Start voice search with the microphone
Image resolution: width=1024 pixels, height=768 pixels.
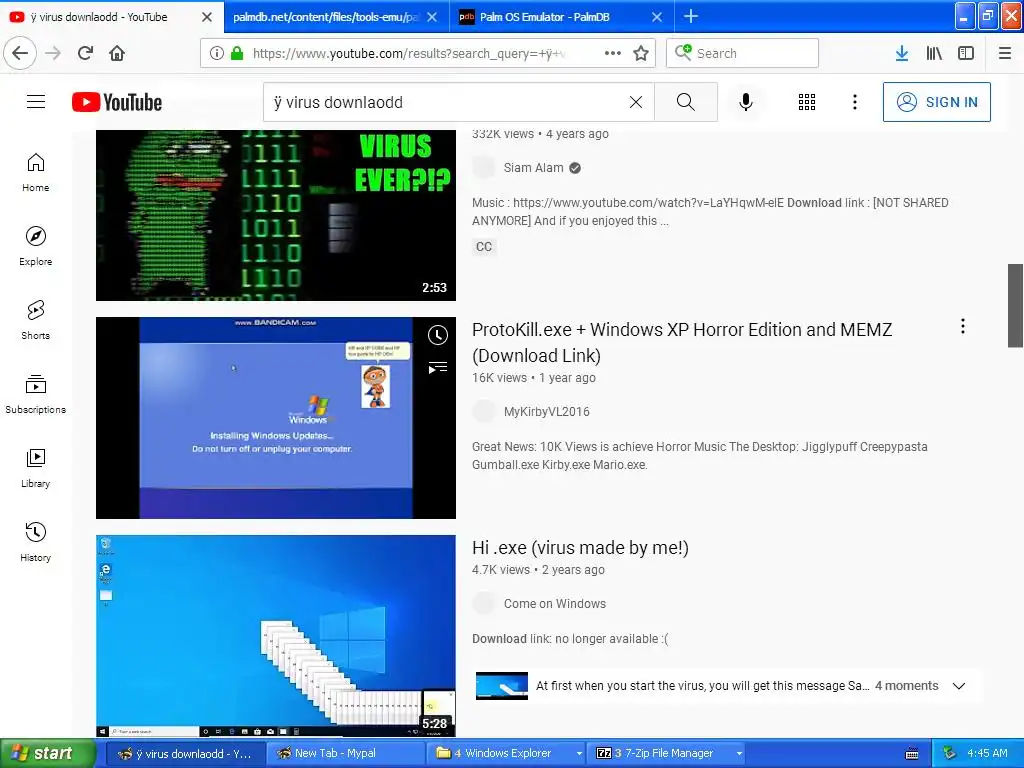pyautogui.click(x=746, y=102)
